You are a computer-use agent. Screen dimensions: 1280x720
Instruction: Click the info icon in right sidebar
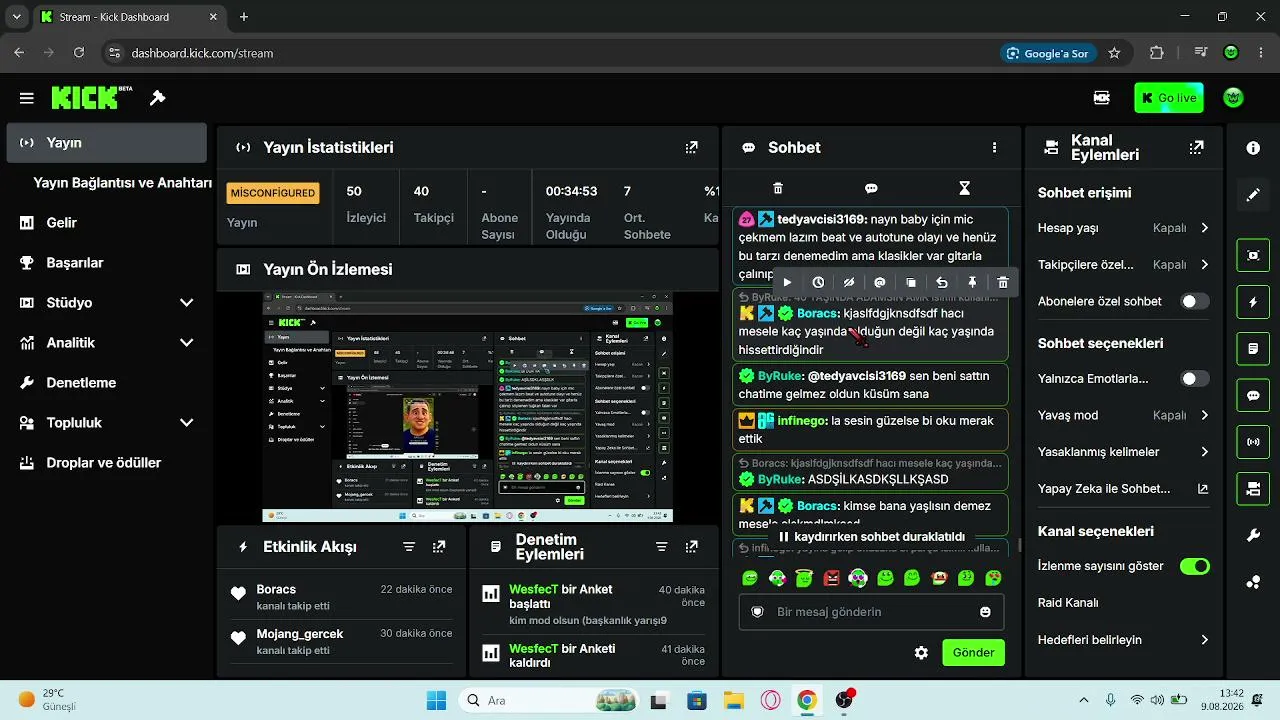1253,147
